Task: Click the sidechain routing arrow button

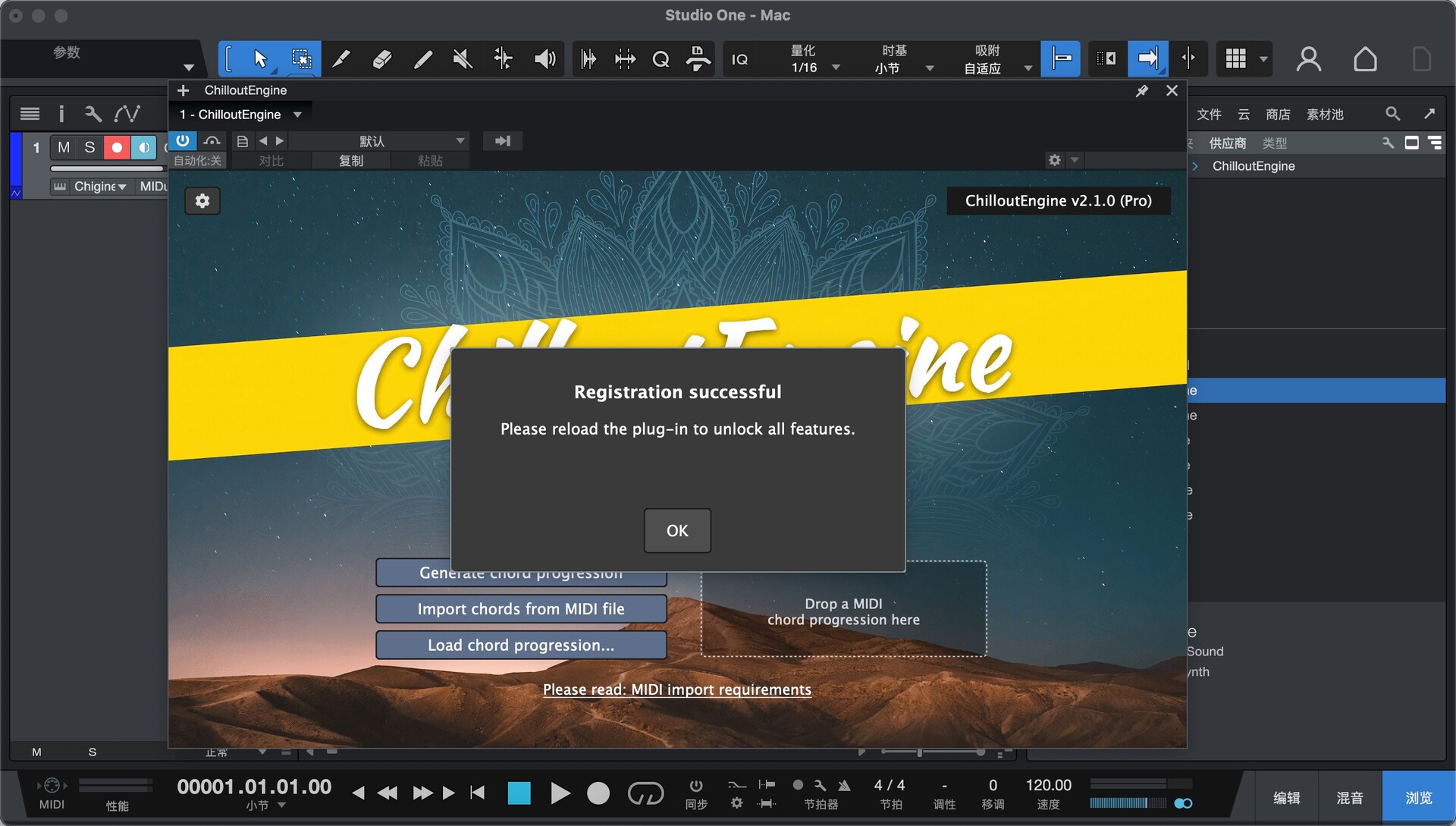Action: pos(503,141)
